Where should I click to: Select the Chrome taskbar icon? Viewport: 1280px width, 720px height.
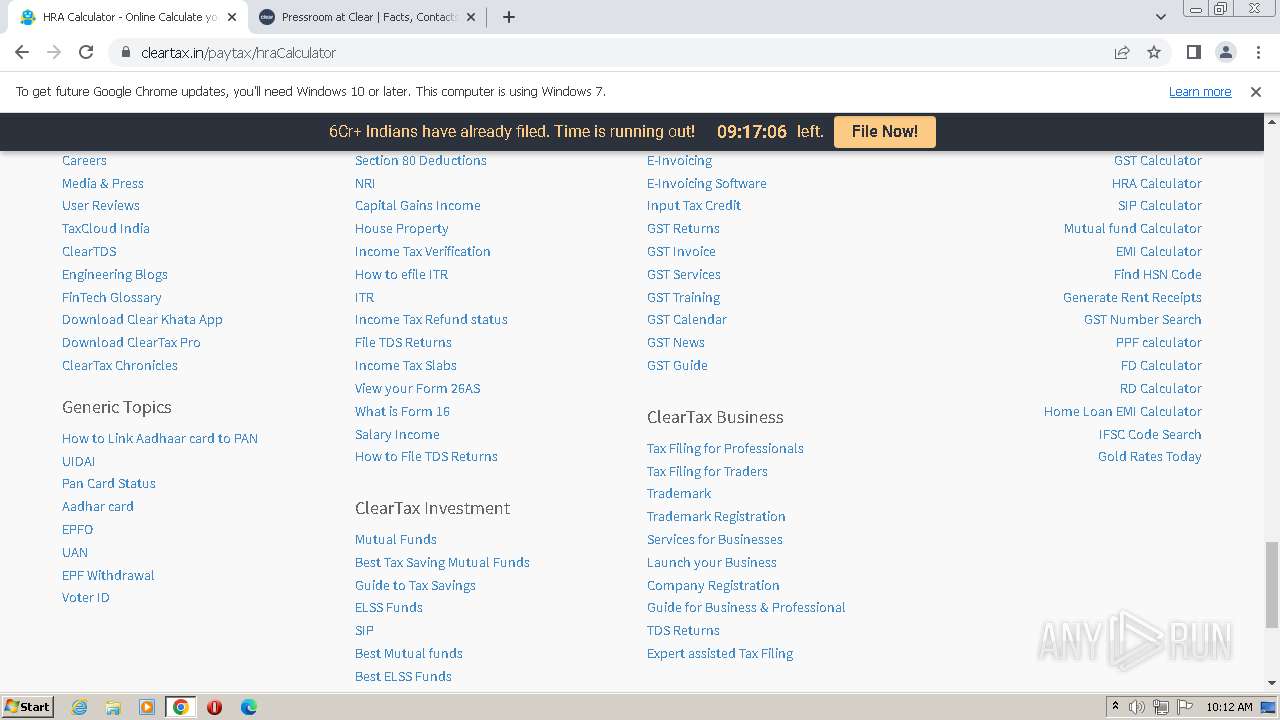click(x=181, y=707)
